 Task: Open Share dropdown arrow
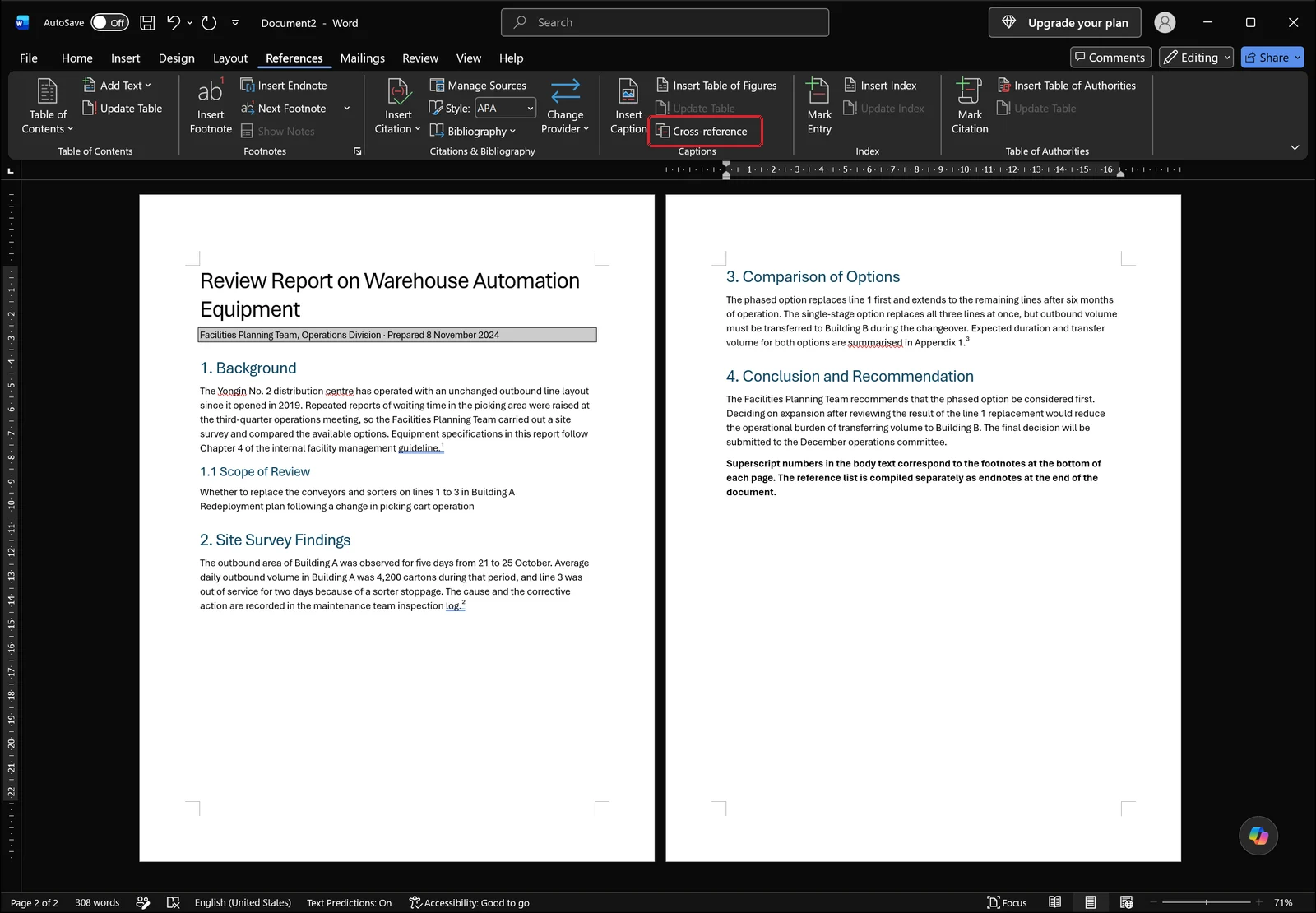click(x=1298, y=58)
